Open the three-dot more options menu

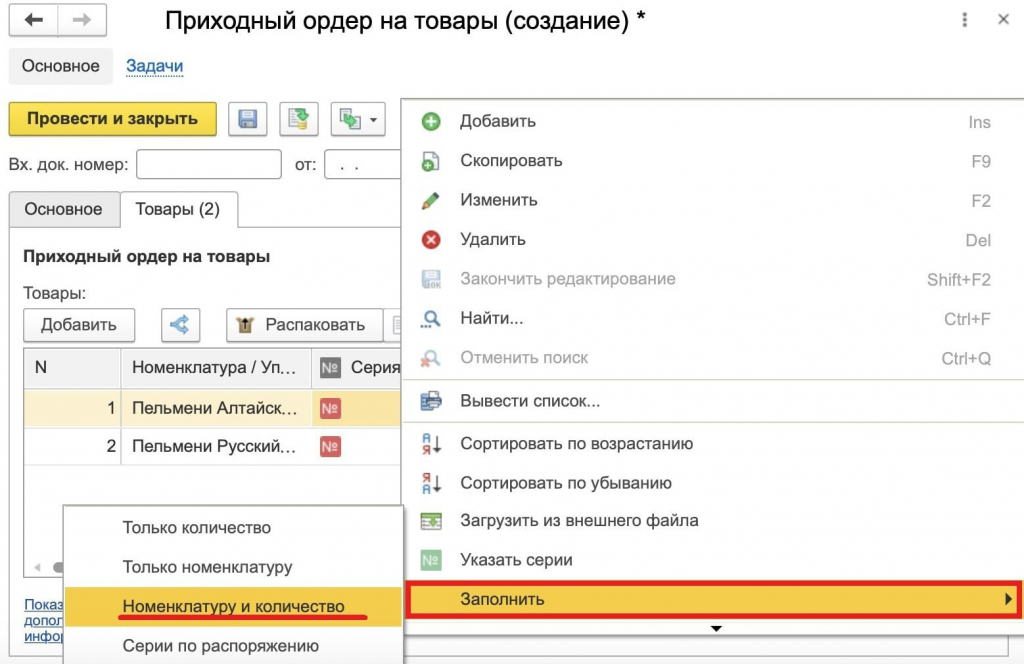click(965, 20)
